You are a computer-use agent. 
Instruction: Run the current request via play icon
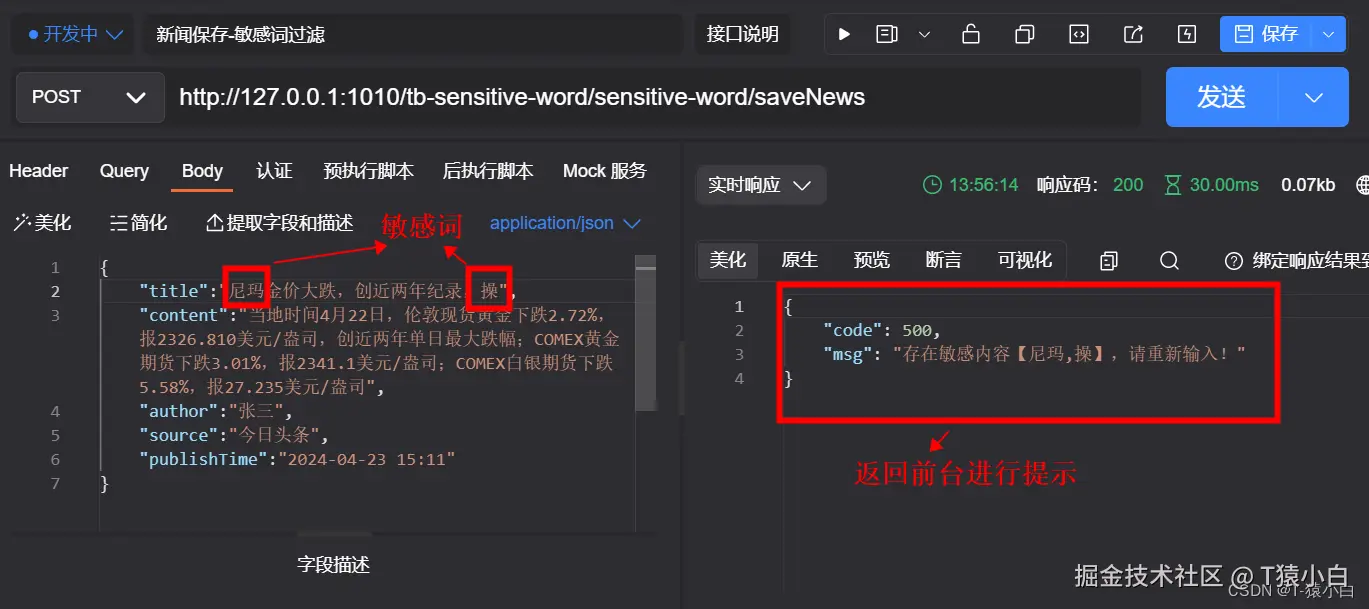tap(844, 33)
